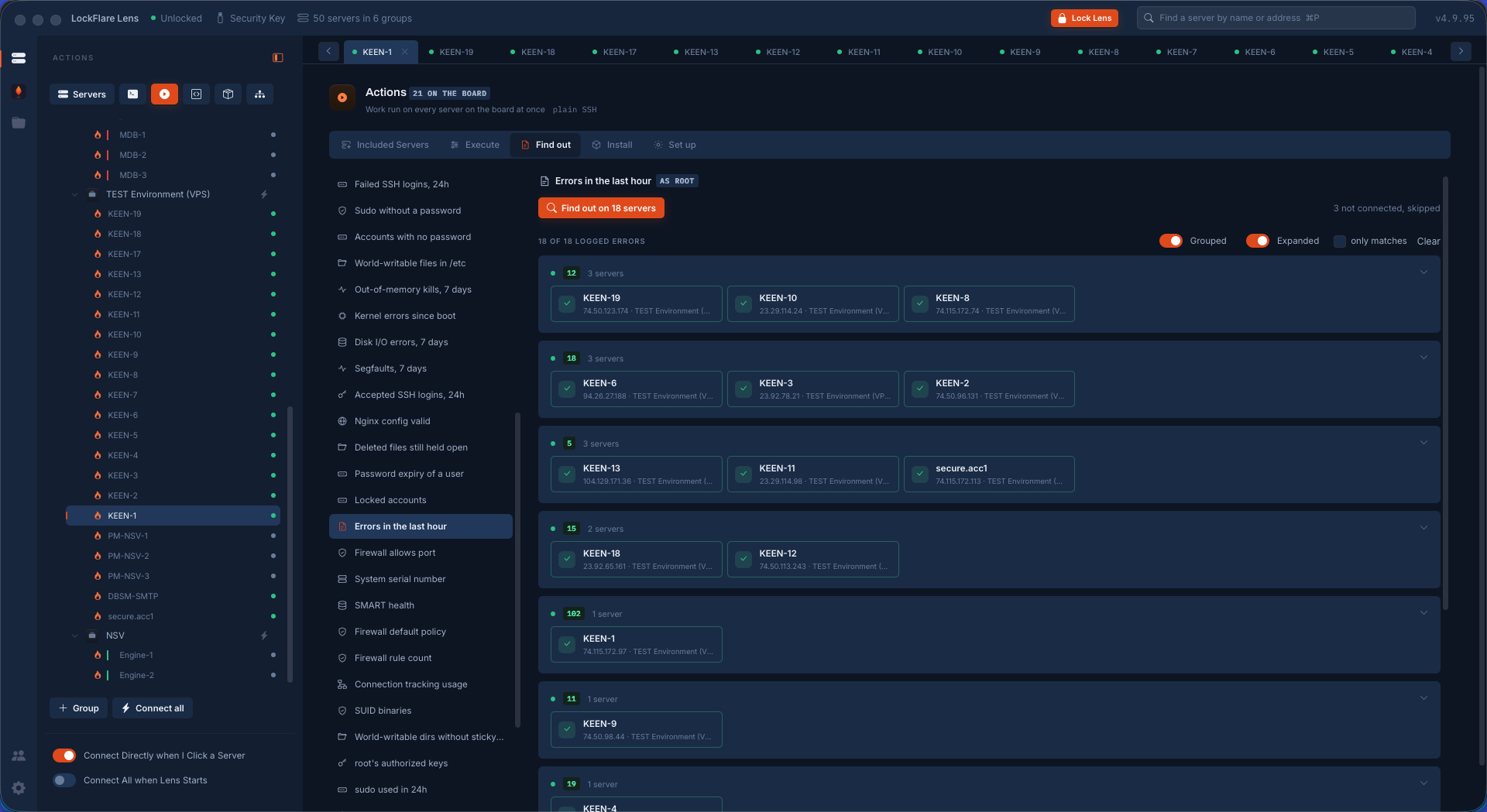
Task: Open the folder icon in left rail
Action: pyautogui.click(x=19, y=123)
